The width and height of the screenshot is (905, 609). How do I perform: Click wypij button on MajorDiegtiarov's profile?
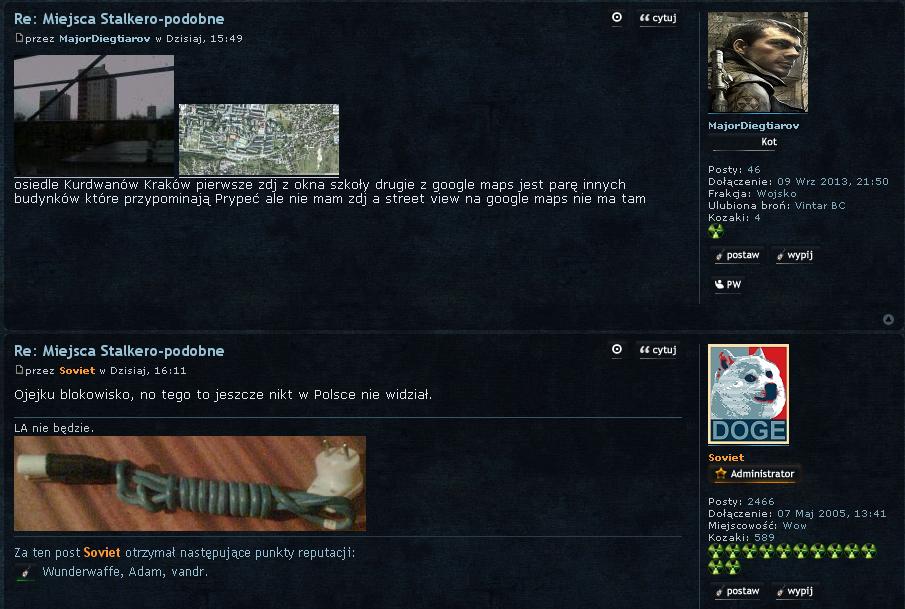click(795, 255)
